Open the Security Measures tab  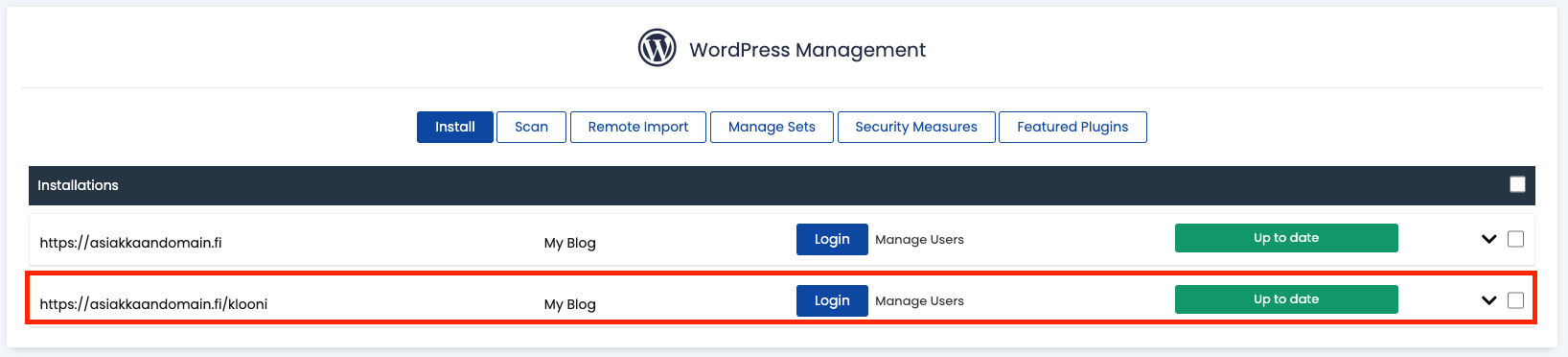click(x=916, y=127)
